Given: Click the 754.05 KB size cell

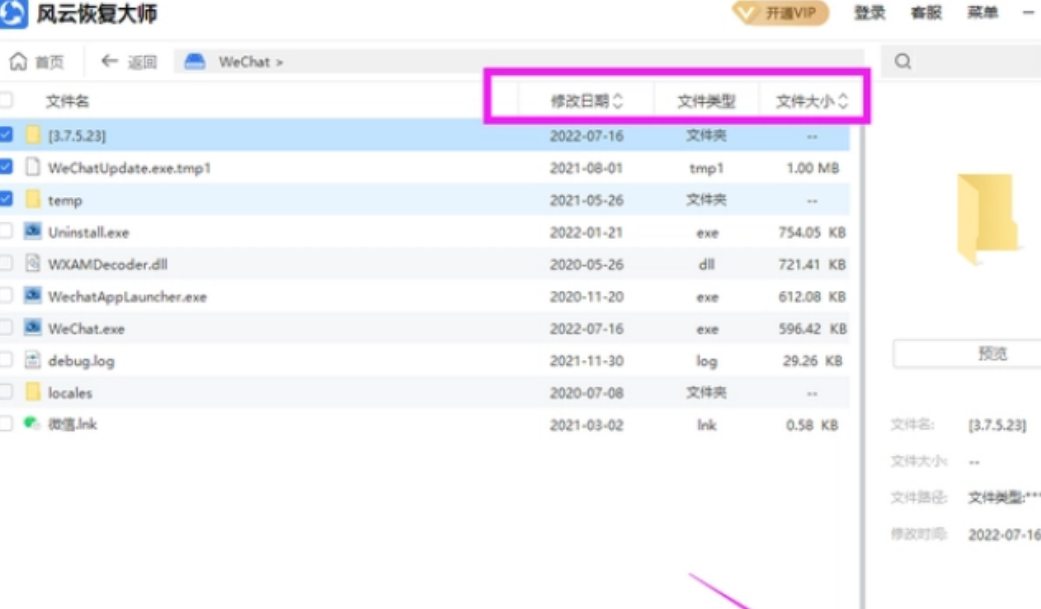Looking at the screenshot, I should click(x=812, y=232).
